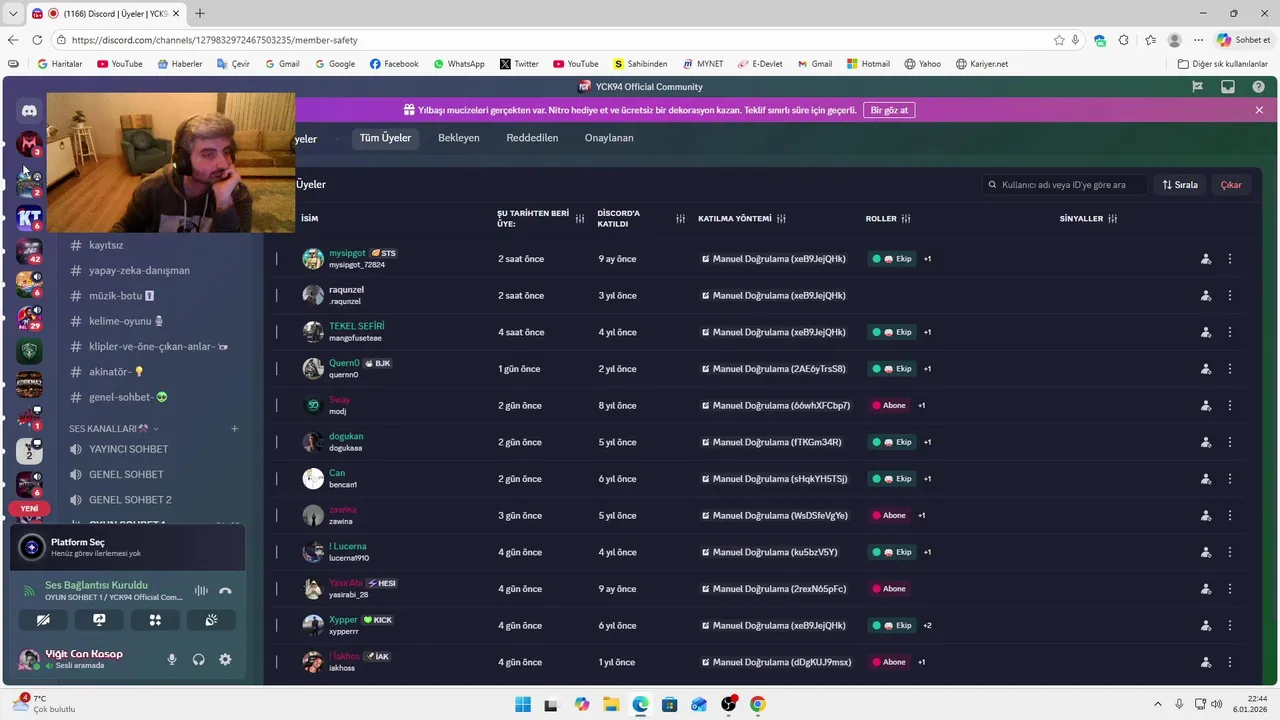Open filter for DISCORD'A KATILDI column
The width and height of the screenshot is (1280, 720).
680,218
